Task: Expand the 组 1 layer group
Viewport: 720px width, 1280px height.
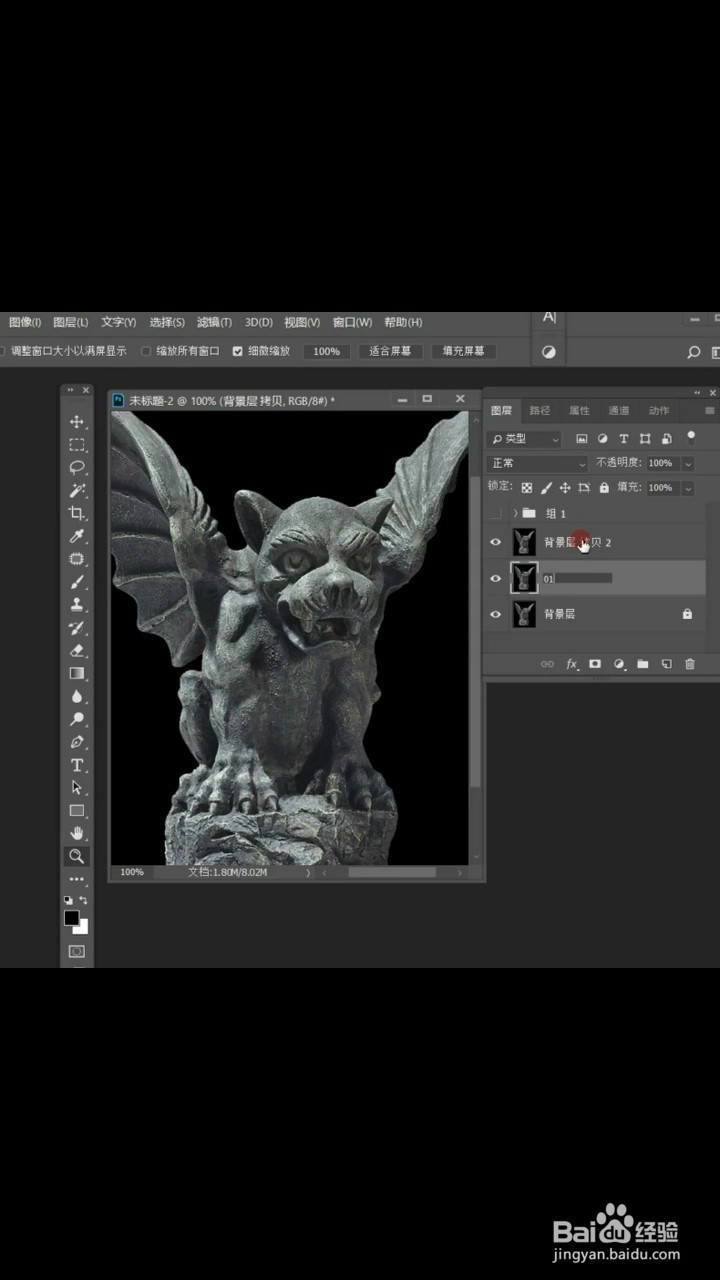Action: (515, 513)
